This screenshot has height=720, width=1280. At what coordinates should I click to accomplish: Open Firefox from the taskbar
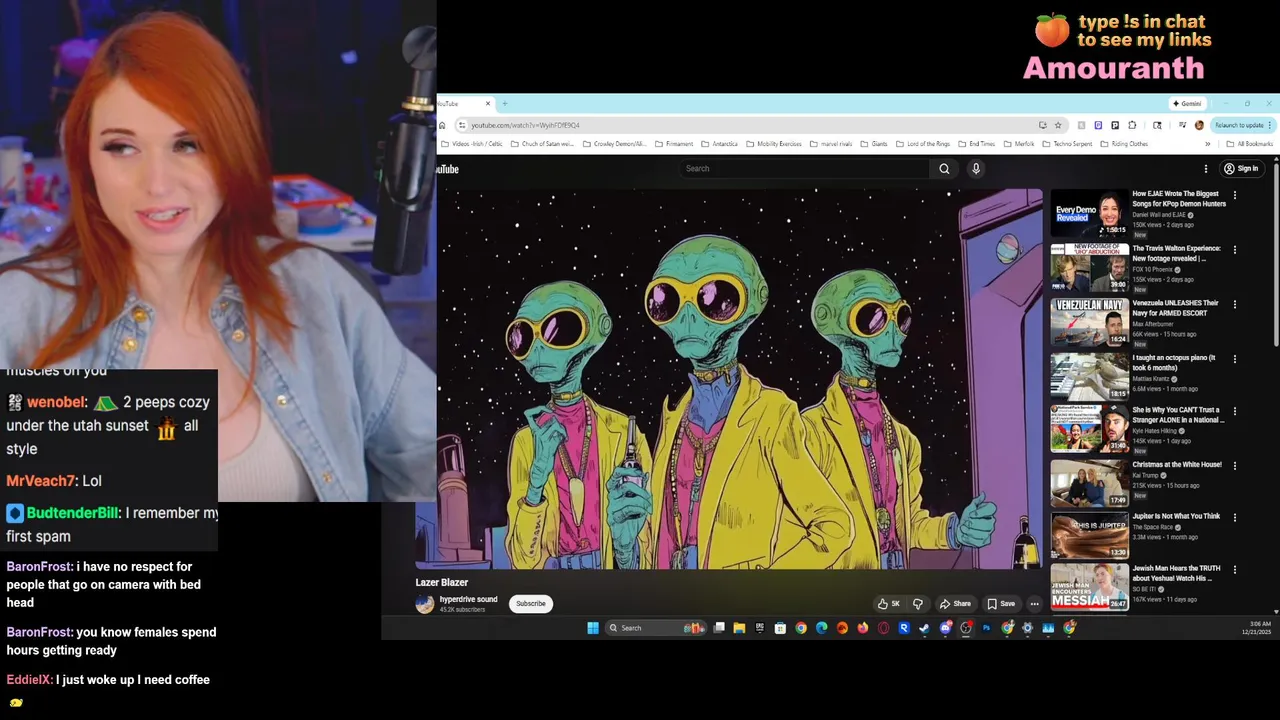pyautogui.click(x=863, y=628)
